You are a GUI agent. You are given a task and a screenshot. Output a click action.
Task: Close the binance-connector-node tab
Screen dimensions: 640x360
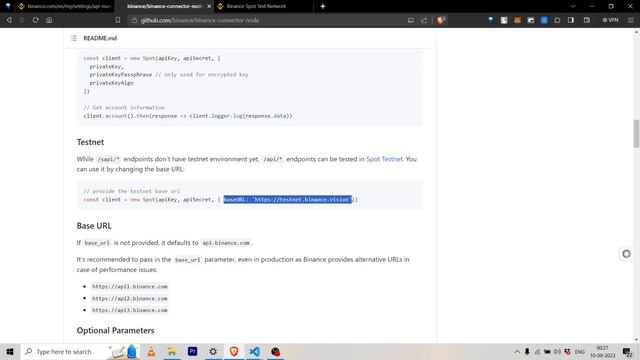tap(209, 7)
